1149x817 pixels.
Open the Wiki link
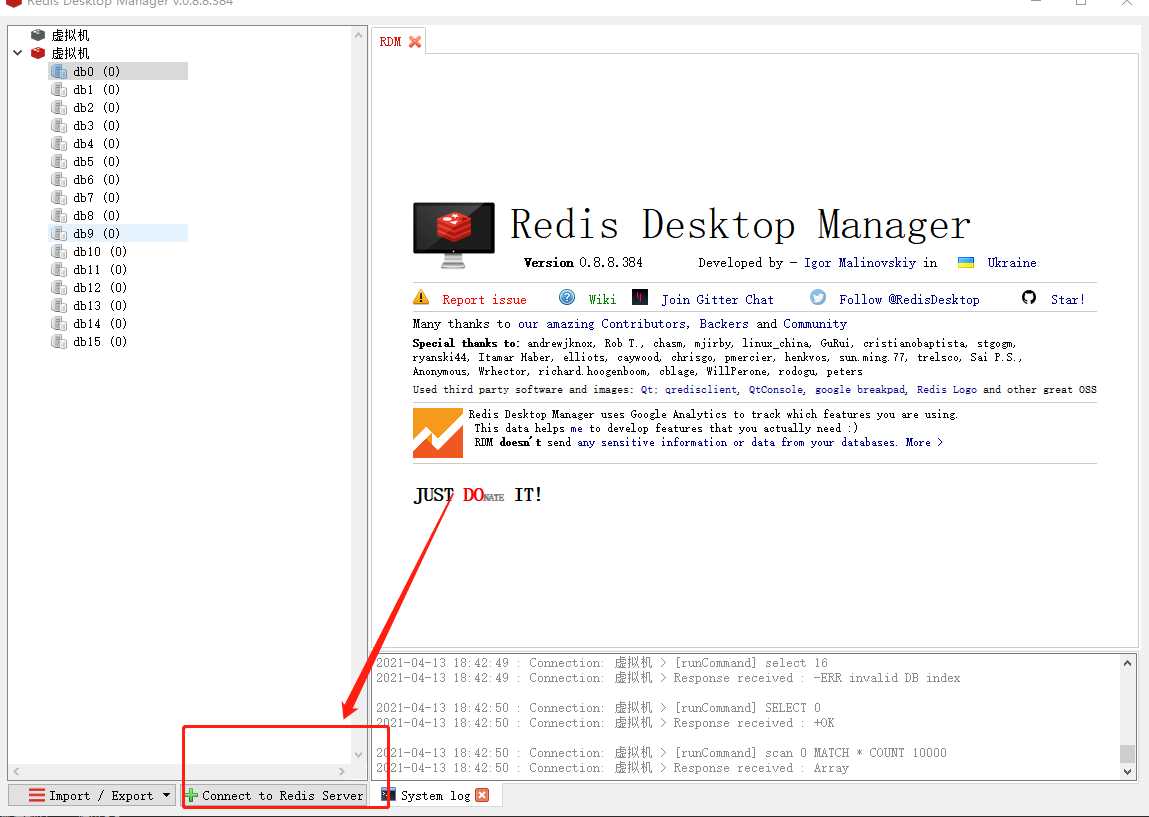point(602,300)
